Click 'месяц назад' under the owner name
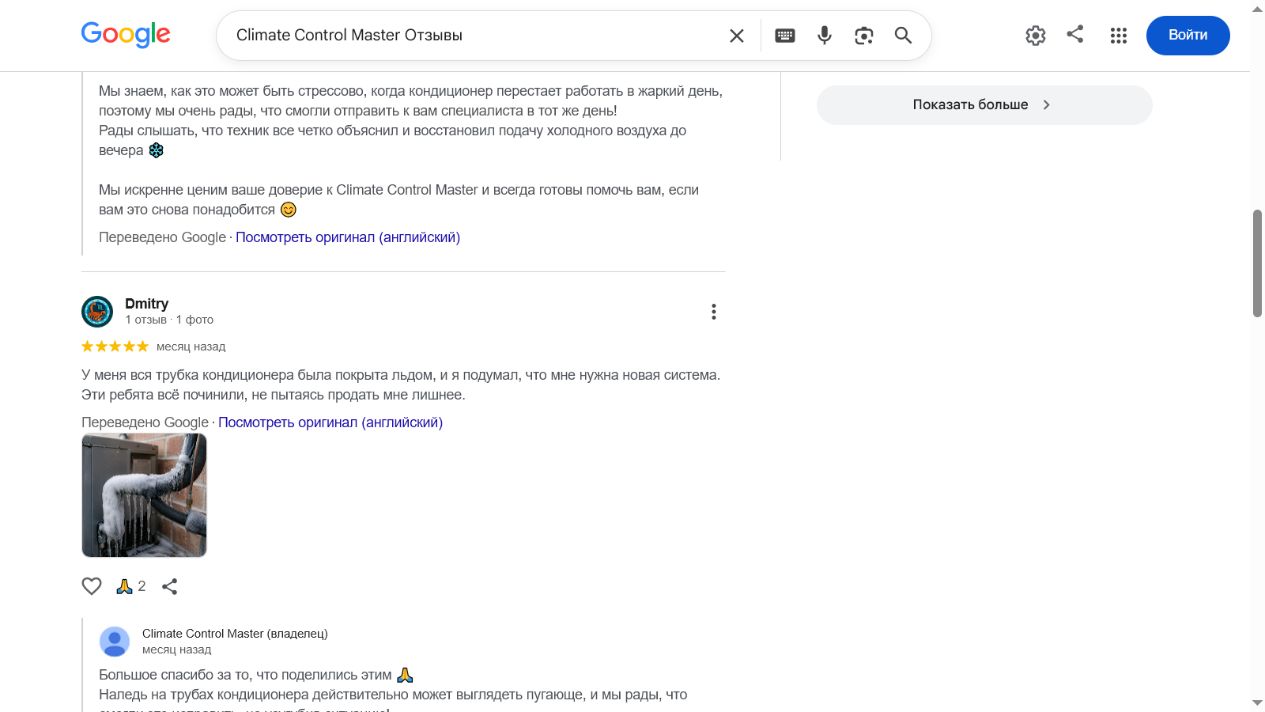 pos(177,649)
